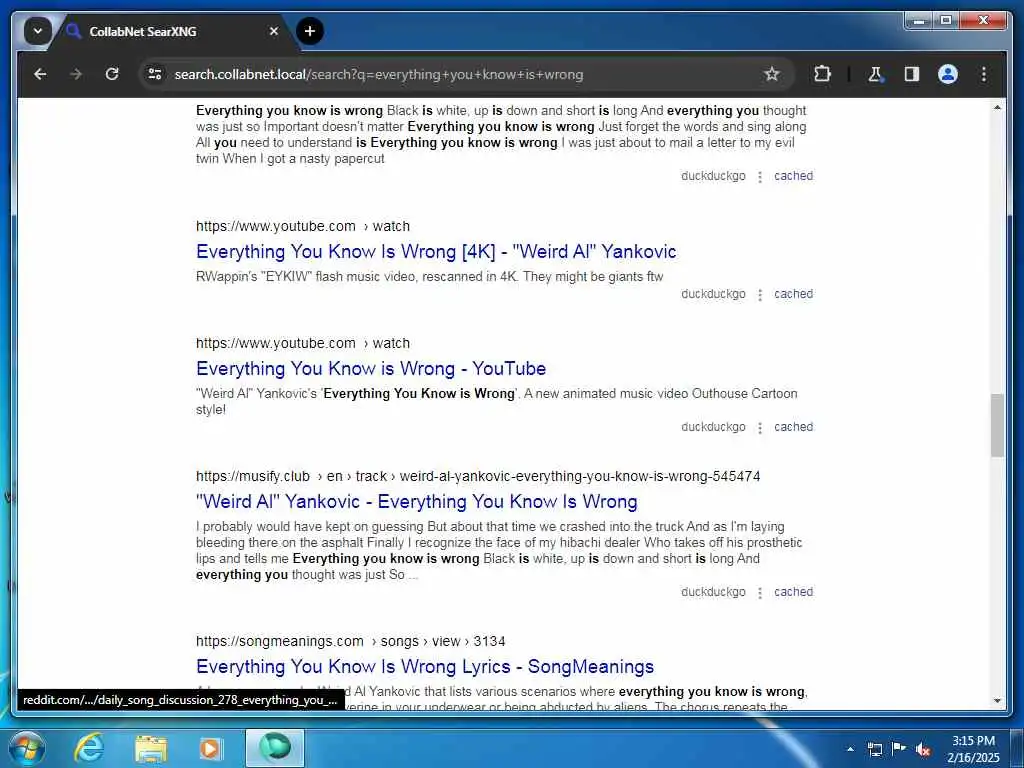
Task: Open three-dot options for the [4K] YouTube result
Action: coord(760,295)
